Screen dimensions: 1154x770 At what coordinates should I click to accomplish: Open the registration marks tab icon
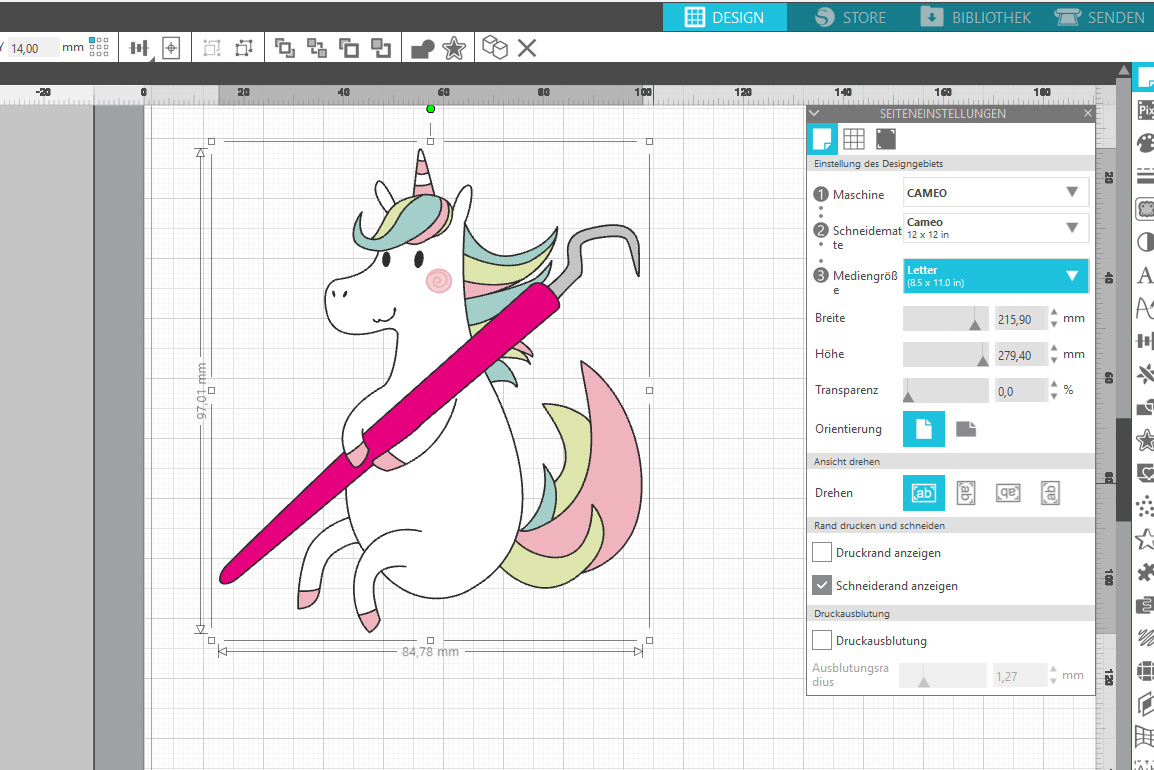pyautogui.click(x=886, y=139)
